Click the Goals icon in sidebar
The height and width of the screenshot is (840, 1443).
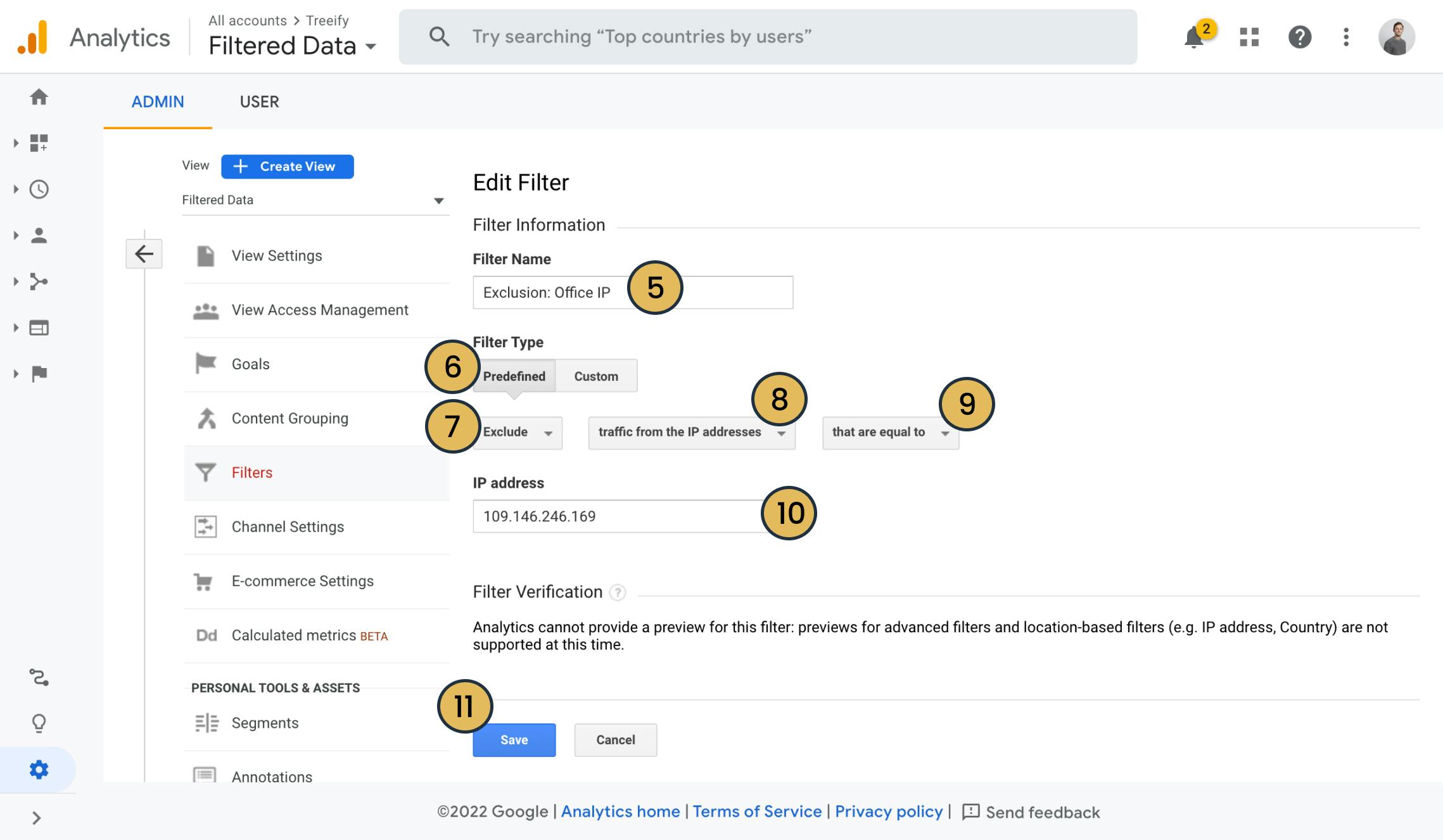click(x=205, y=363)
